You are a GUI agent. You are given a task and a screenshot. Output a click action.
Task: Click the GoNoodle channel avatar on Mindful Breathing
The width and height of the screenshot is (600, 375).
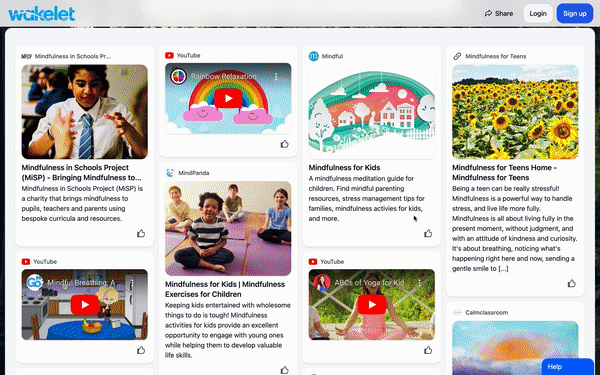tap(35, 283)
